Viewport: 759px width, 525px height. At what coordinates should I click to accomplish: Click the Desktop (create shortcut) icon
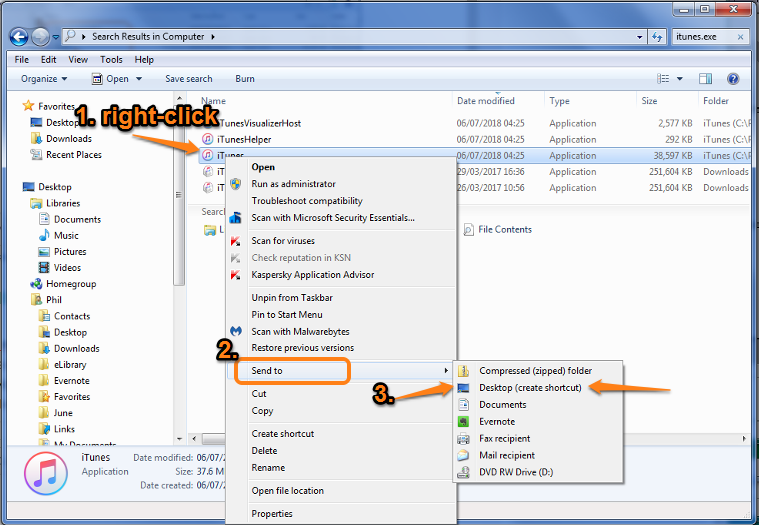[463, 388]
